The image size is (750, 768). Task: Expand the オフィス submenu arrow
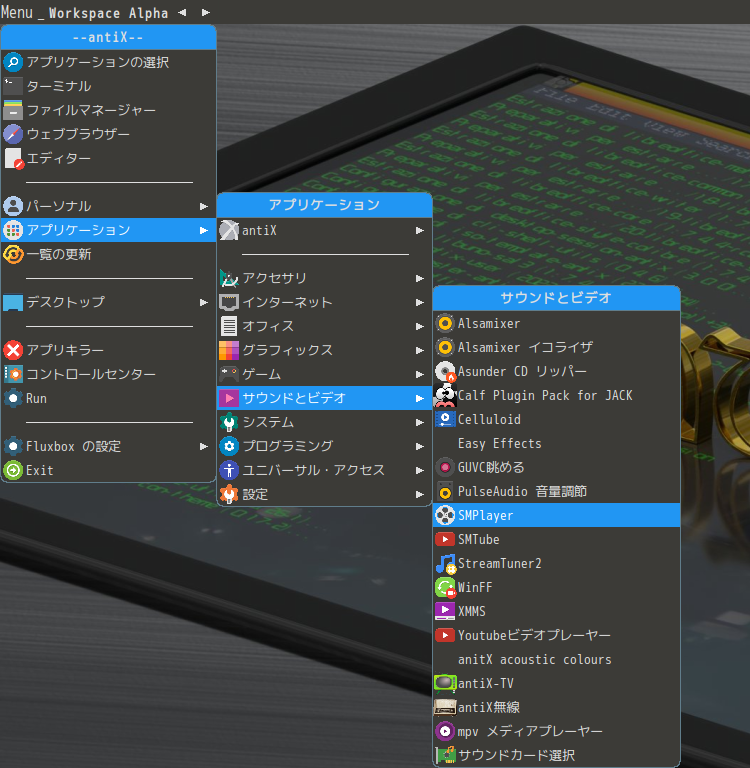pyautogui.click(x=420, y=326)
